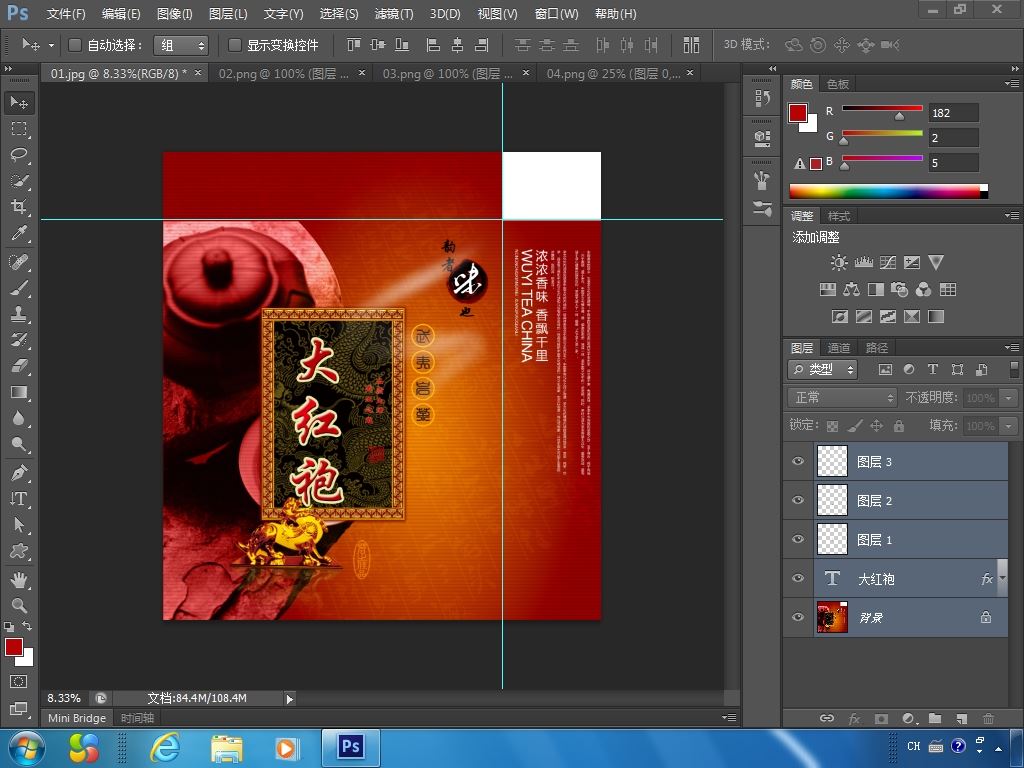Viewport: 1024px width, 768px height.
Task: Select the Zoom tool
Action: [19, 605]
